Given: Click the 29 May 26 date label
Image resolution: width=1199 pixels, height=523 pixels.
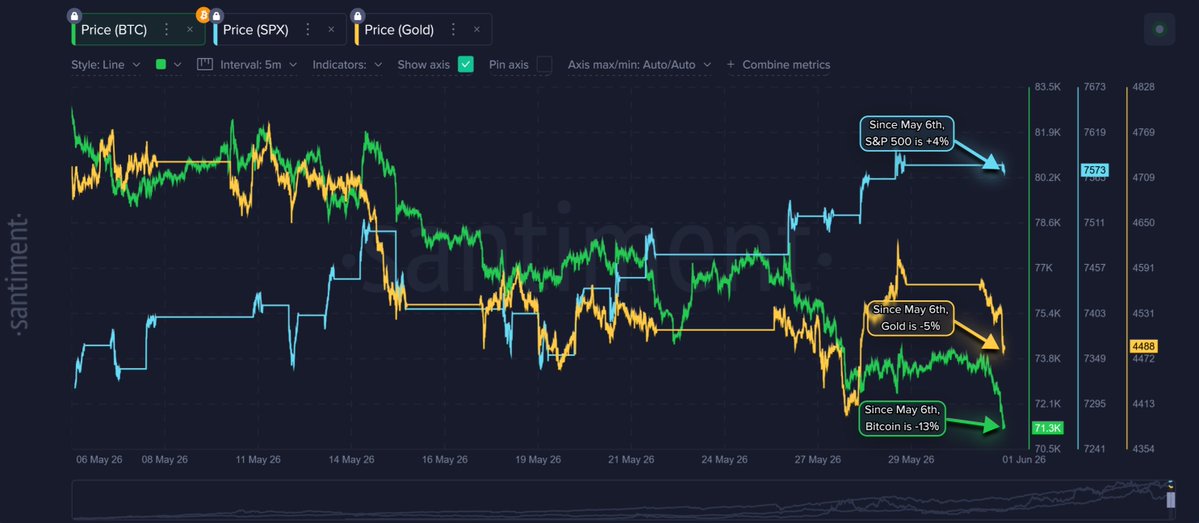Looking at the screenshot, I should pyautogui.click(x=912, y=460).
